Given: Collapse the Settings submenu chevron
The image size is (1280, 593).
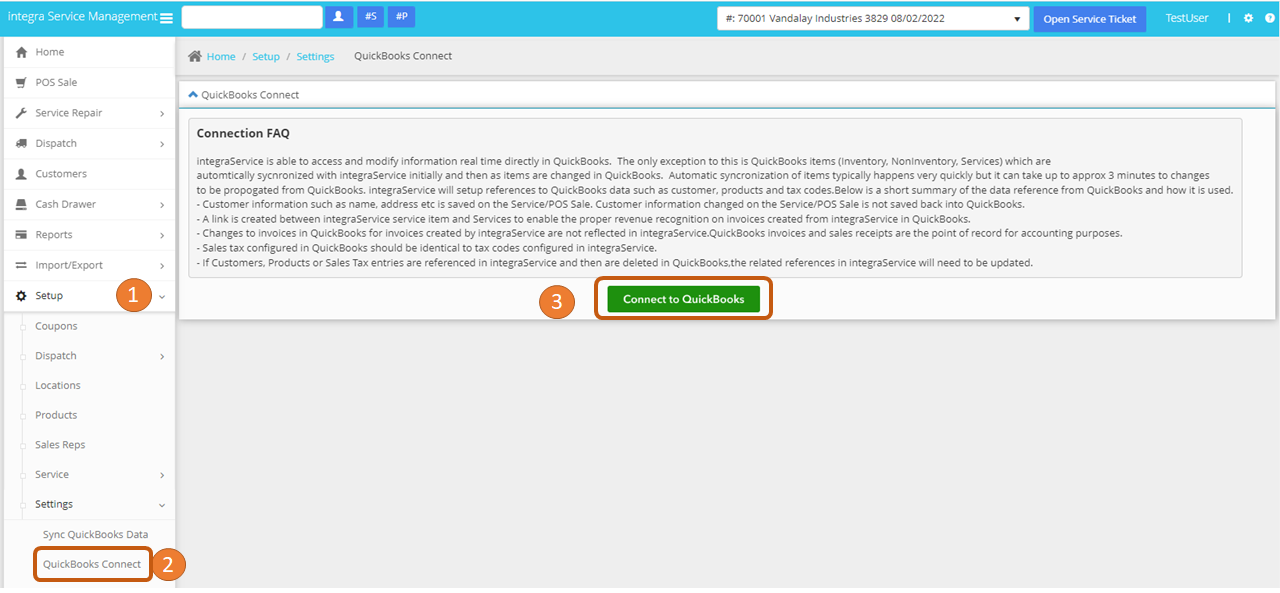Looking at the screenshot, I should [162, 505].
